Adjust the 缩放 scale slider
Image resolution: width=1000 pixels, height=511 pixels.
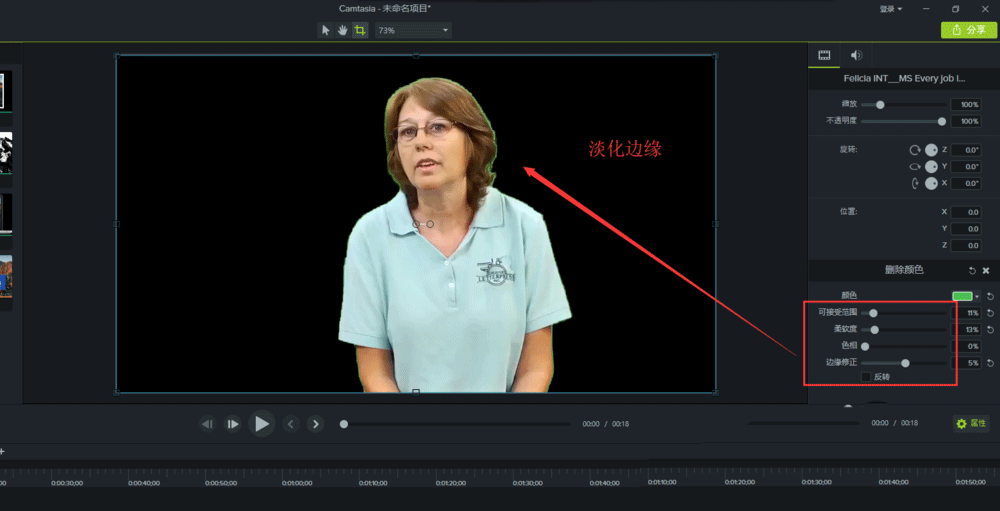coord(880,105)
